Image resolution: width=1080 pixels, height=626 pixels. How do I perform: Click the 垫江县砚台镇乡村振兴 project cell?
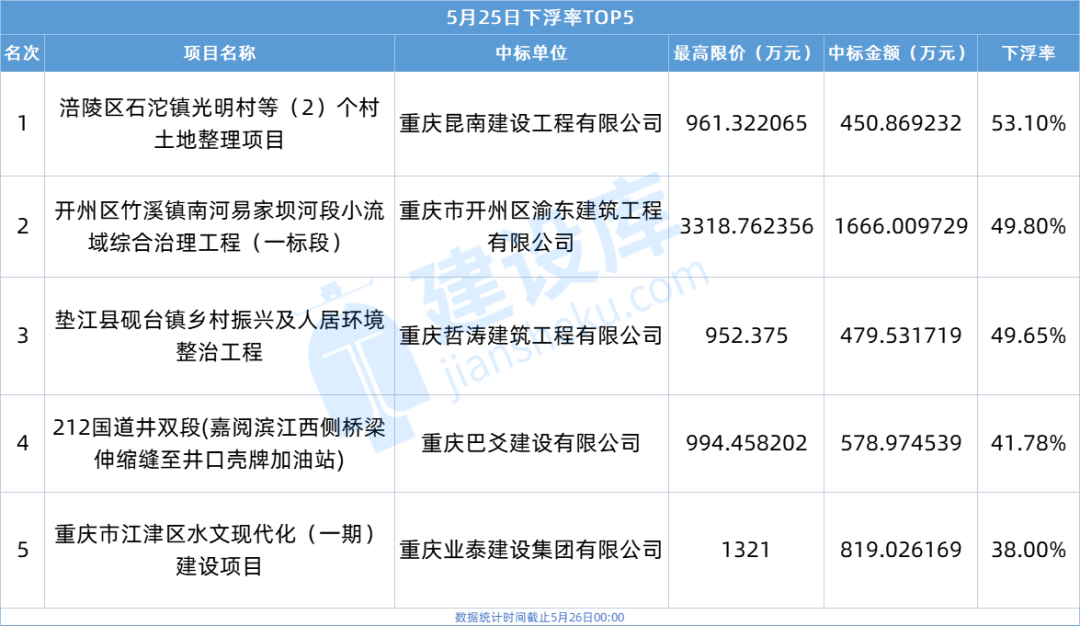(219, 336)
